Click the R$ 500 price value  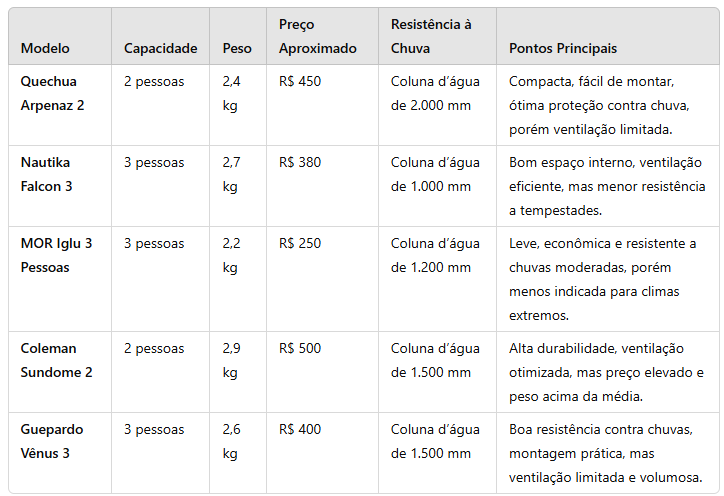300,349
